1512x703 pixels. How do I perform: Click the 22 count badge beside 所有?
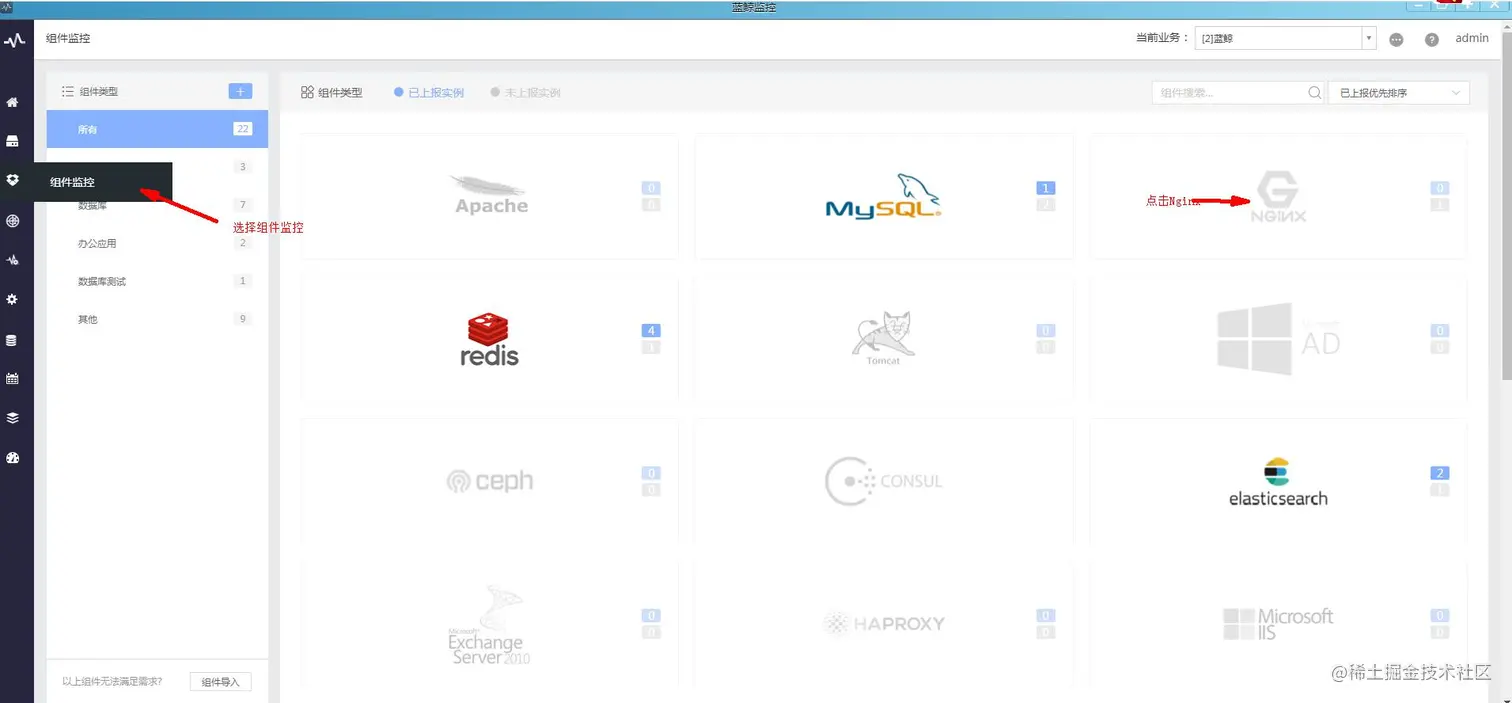pyautogui.click(x=242, y=129)
